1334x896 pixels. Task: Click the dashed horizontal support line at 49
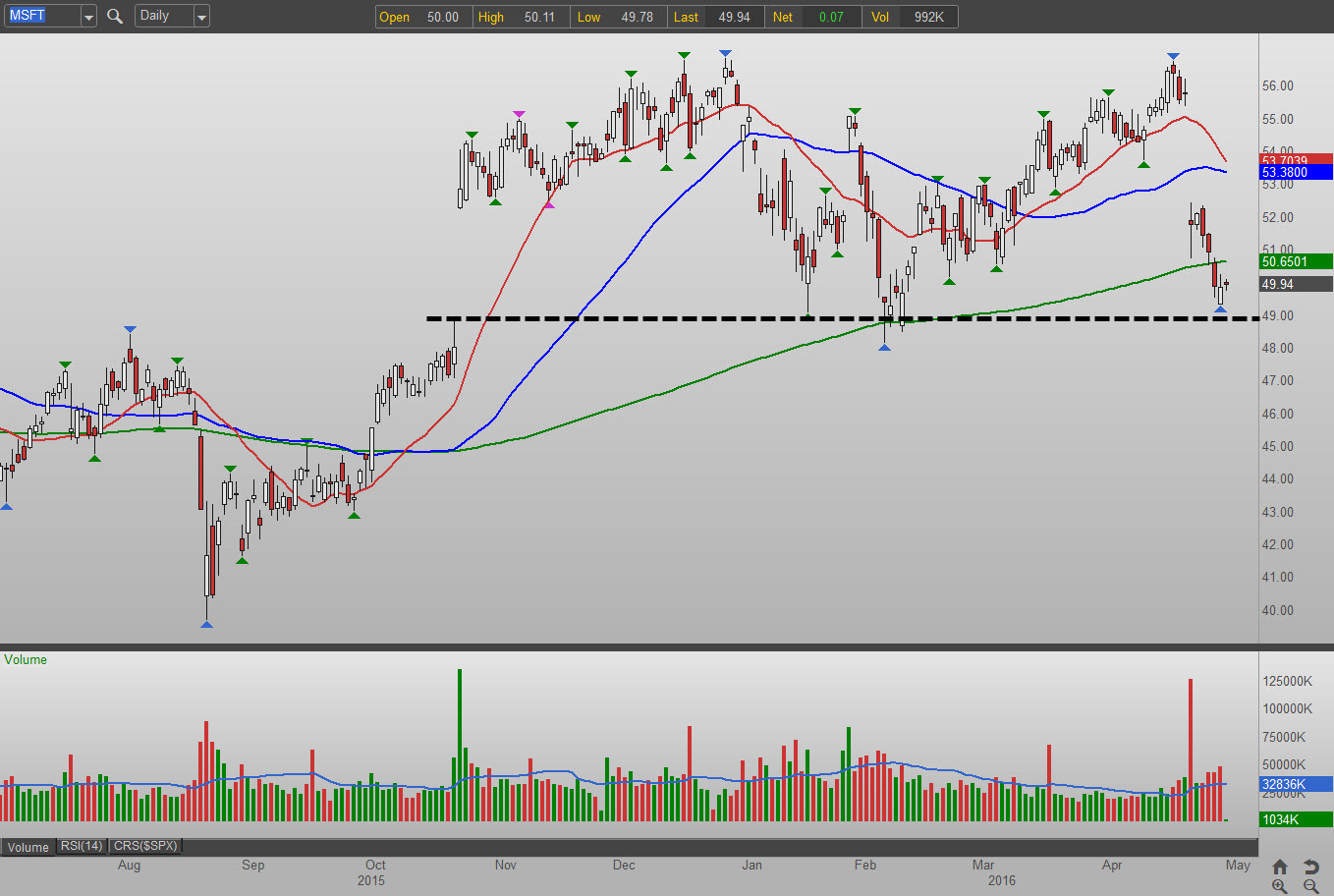688,318
